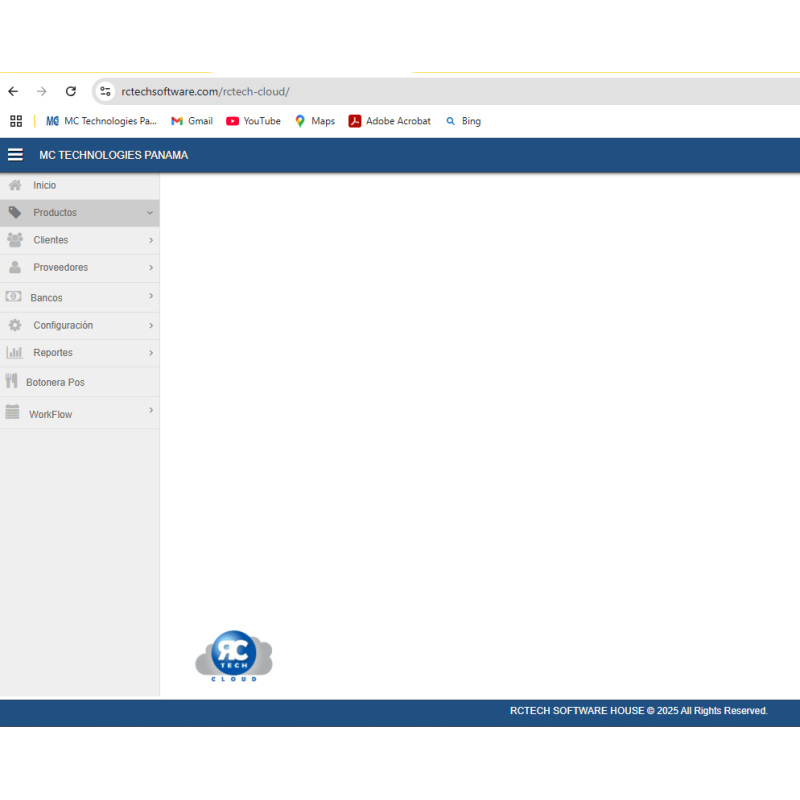Click the Configuración gear icon
This screenshot has height=800, width=800.
pos(15,325)
